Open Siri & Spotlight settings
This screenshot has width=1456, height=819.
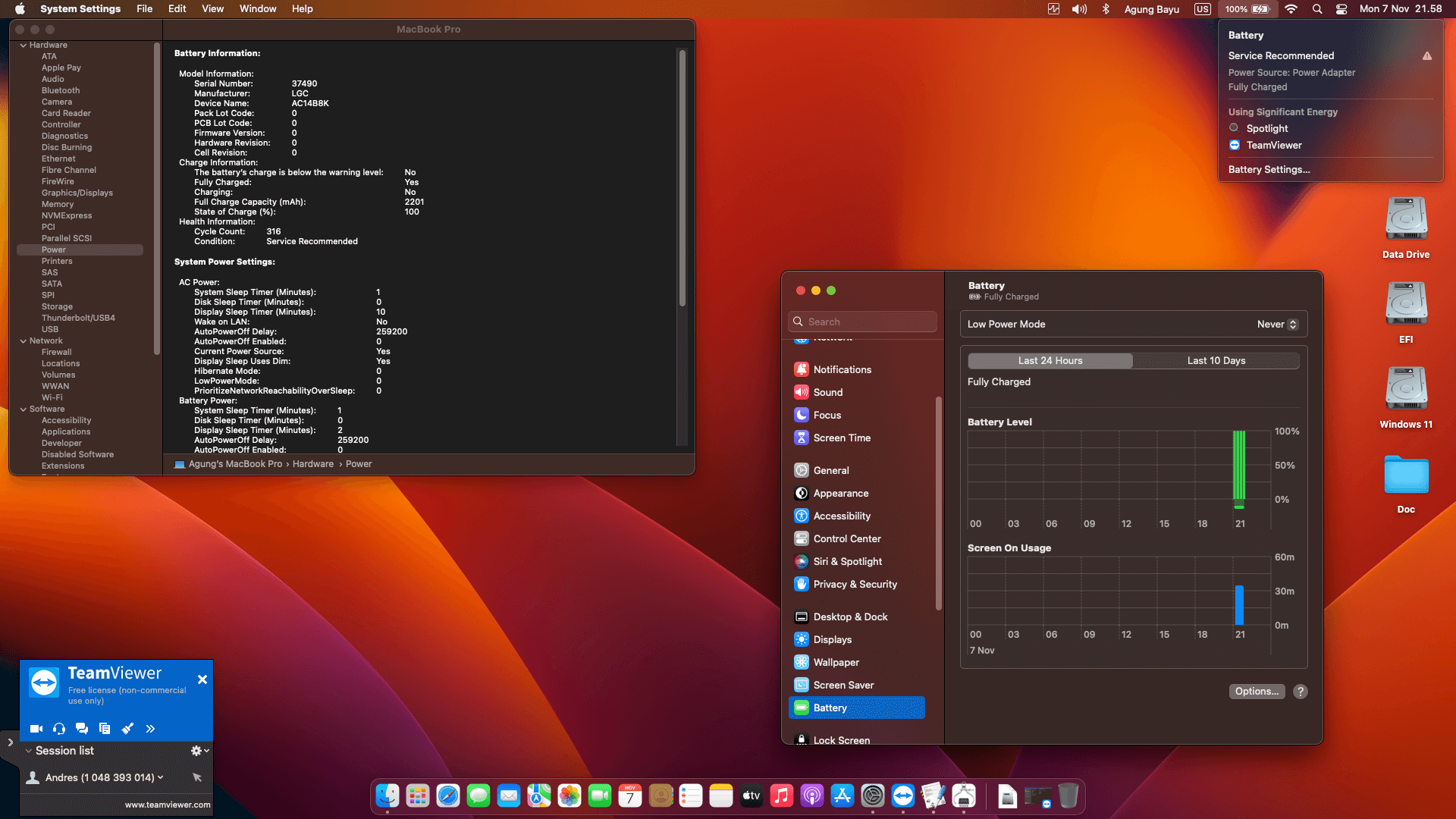tap(857, 561)
